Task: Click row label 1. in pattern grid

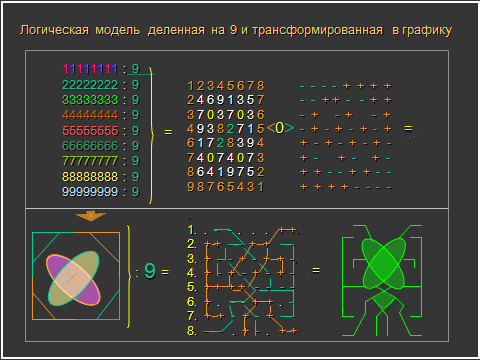Action: tap(192, 230)
